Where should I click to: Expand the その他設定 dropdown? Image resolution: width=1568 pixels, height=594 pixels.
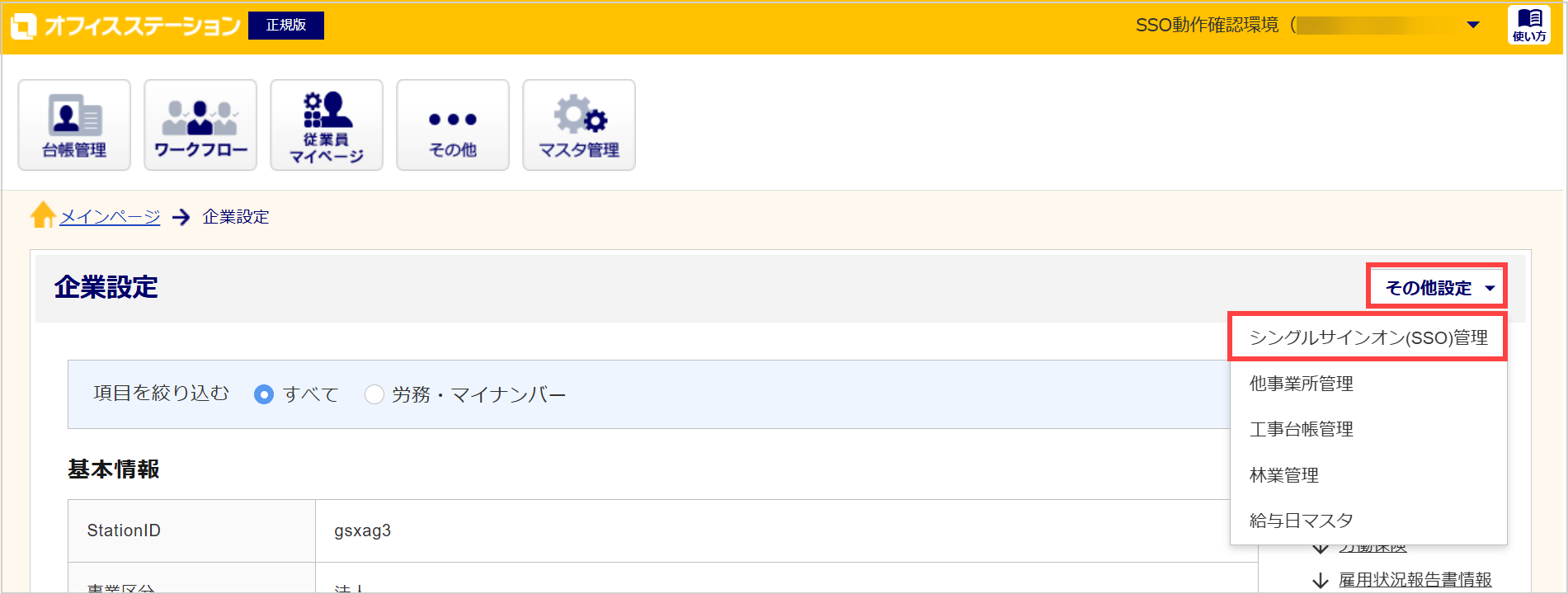[1437, 287]
